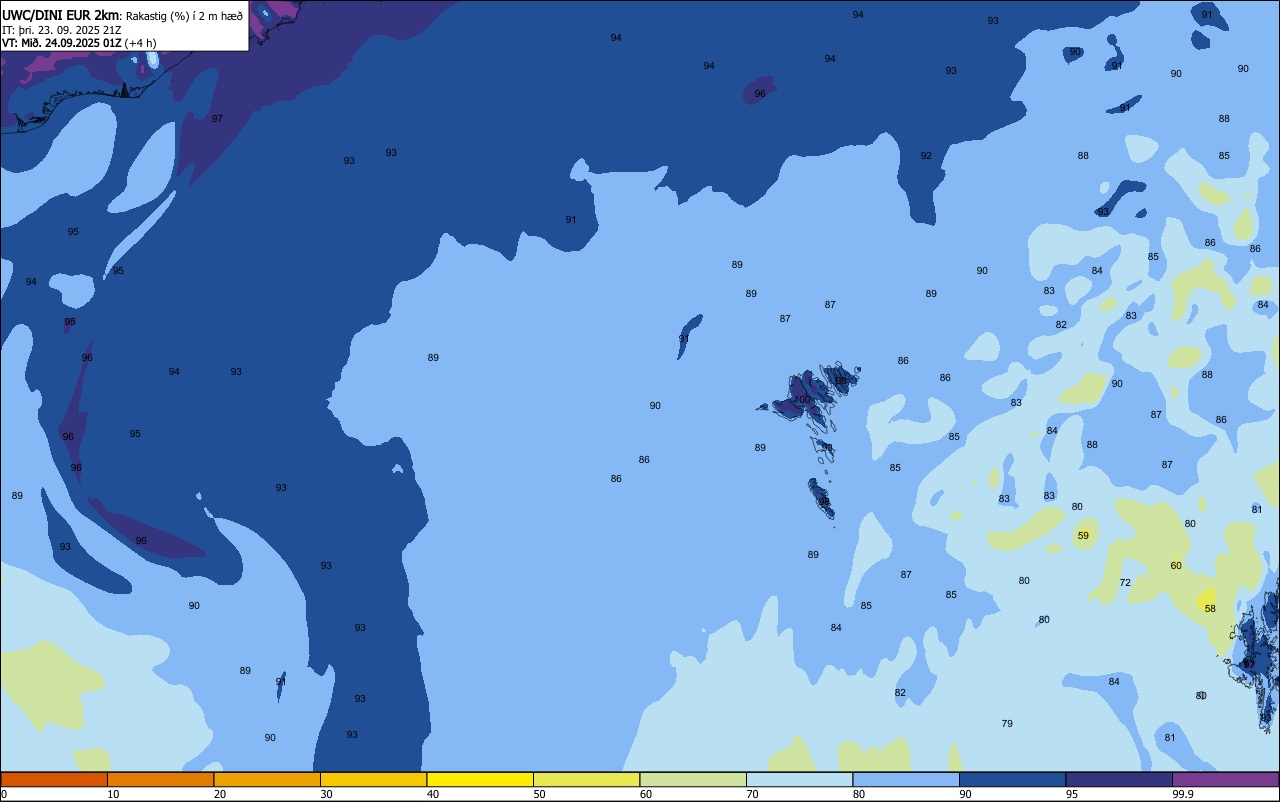Click the "IT: þri. 23. 09. 2025 21Z" line
This screenshot has height=802, width=1280.
pyautogui.click(x=62, y=30)
